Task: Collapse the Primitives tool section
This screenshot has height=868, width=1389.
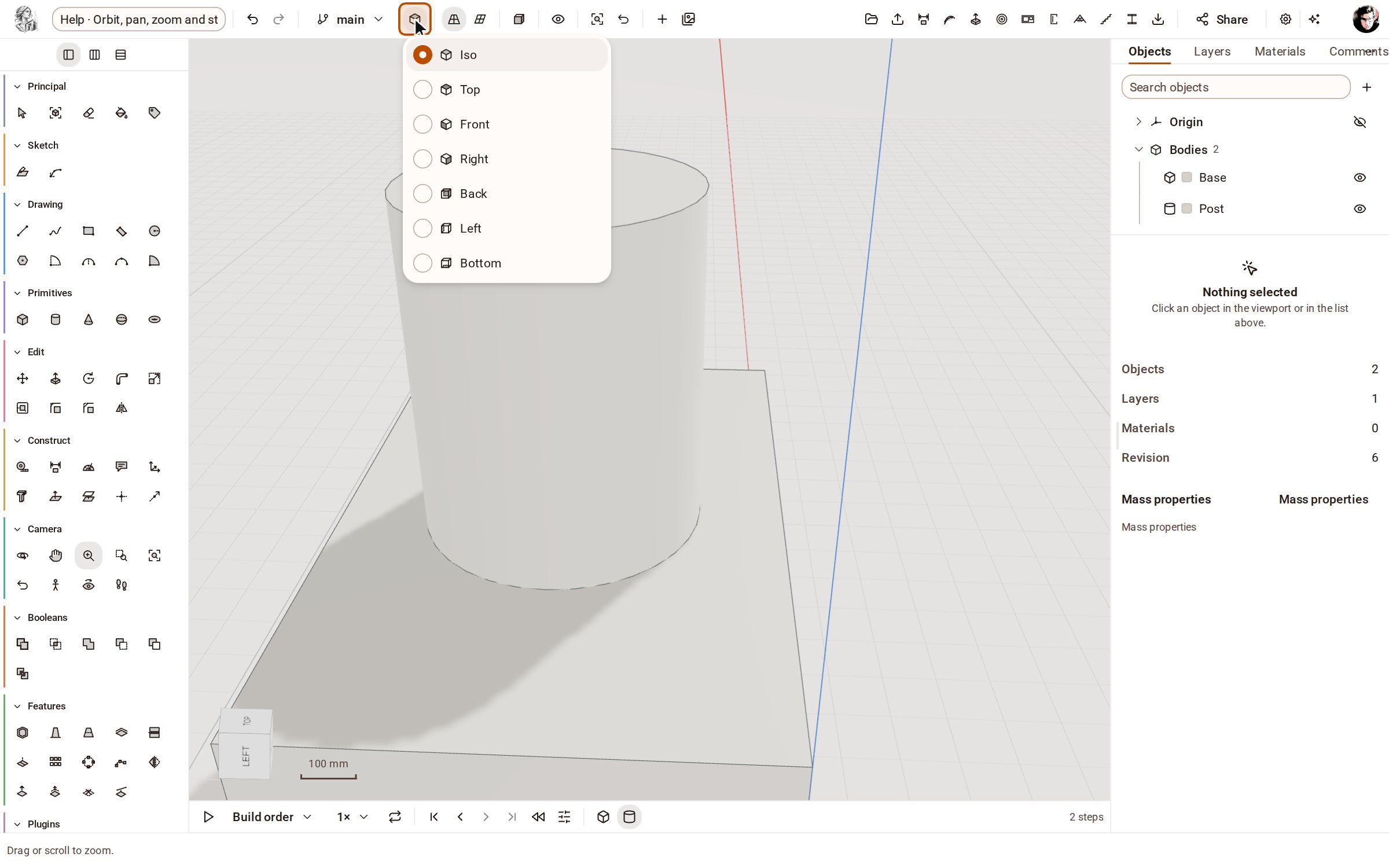Action: pyautogui.click(x=17, y=293)
